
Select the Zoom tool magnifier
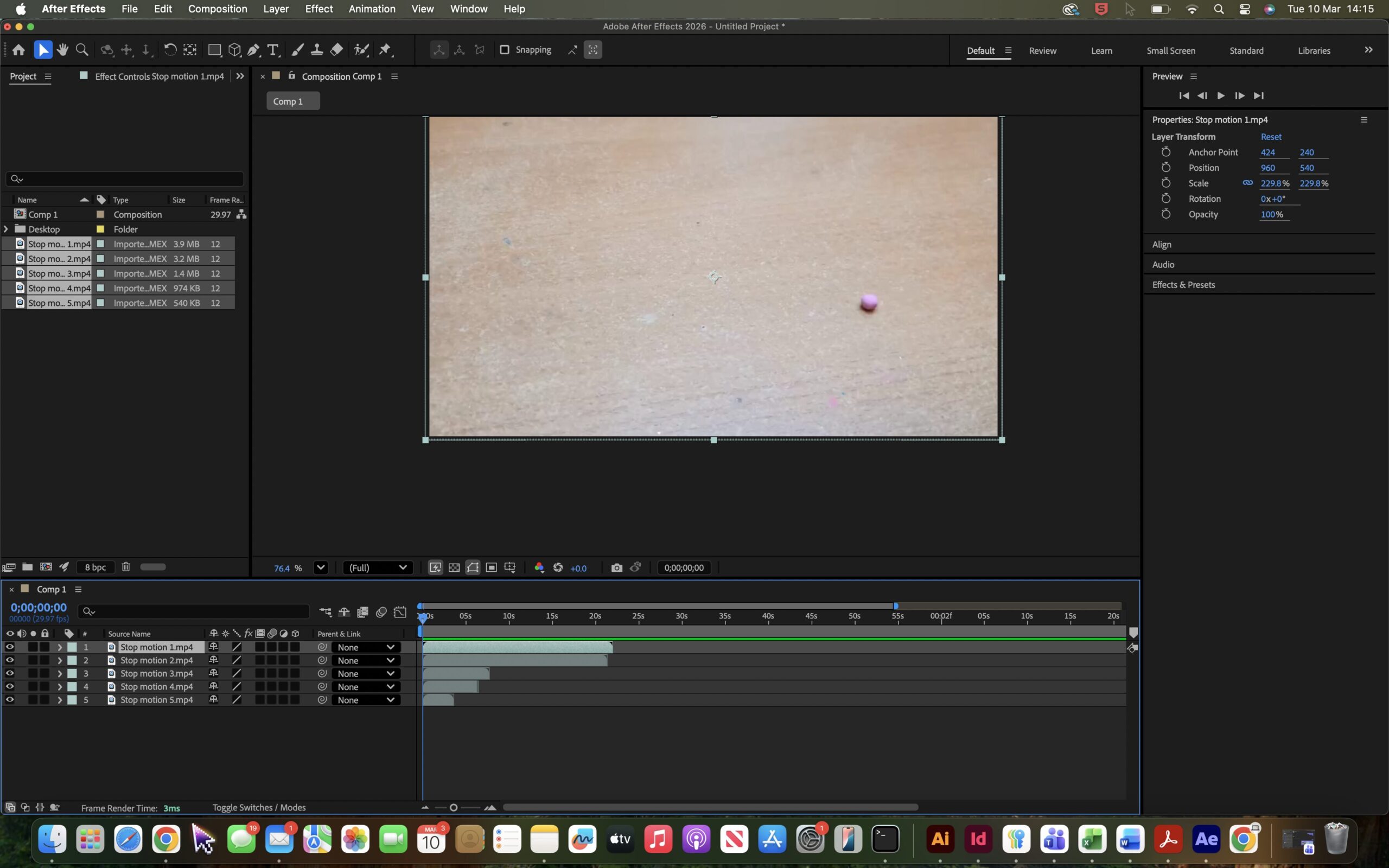click(x=82, y=50)
